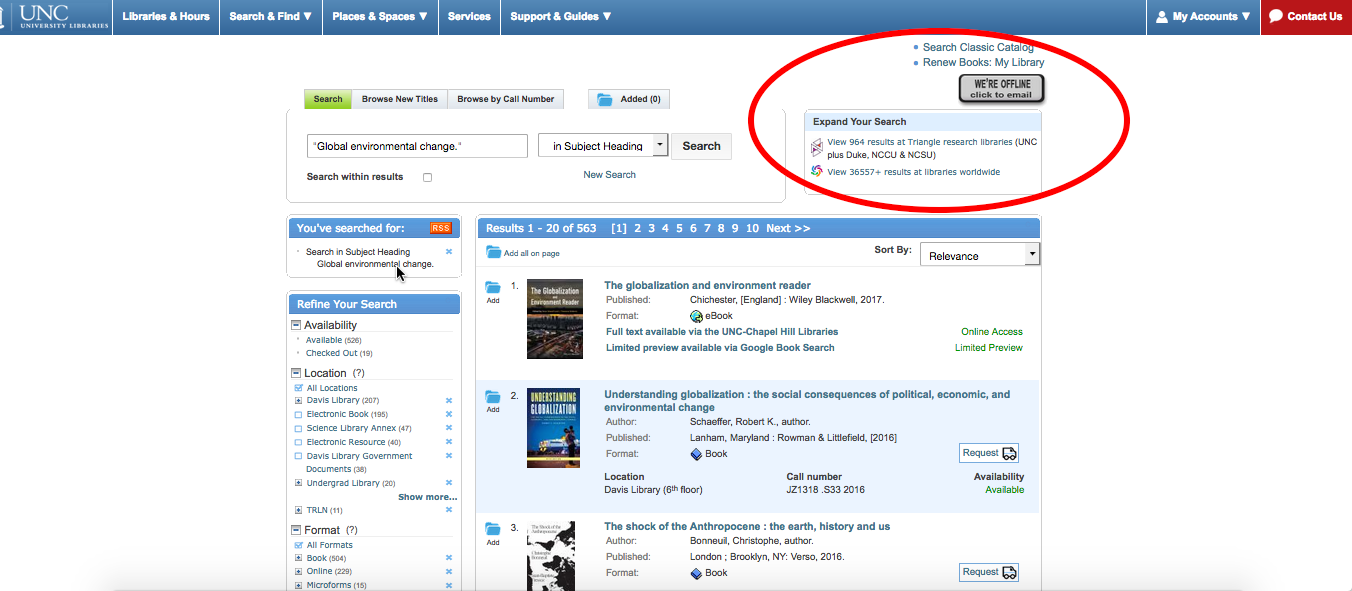Open Contact Us chat
The image size is (1352, 591).
[x=1306, y=16]
